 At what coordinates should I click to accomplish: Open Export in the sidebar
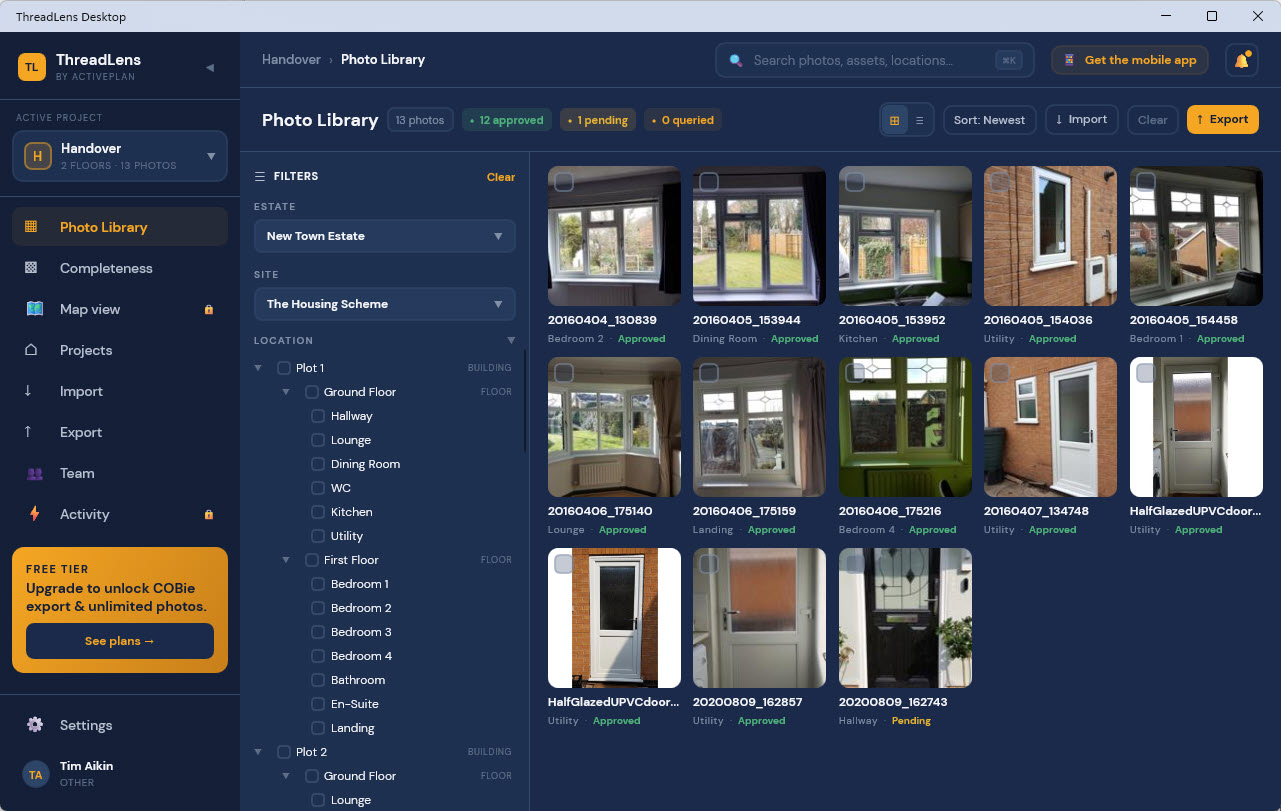(x=120, y=432)
